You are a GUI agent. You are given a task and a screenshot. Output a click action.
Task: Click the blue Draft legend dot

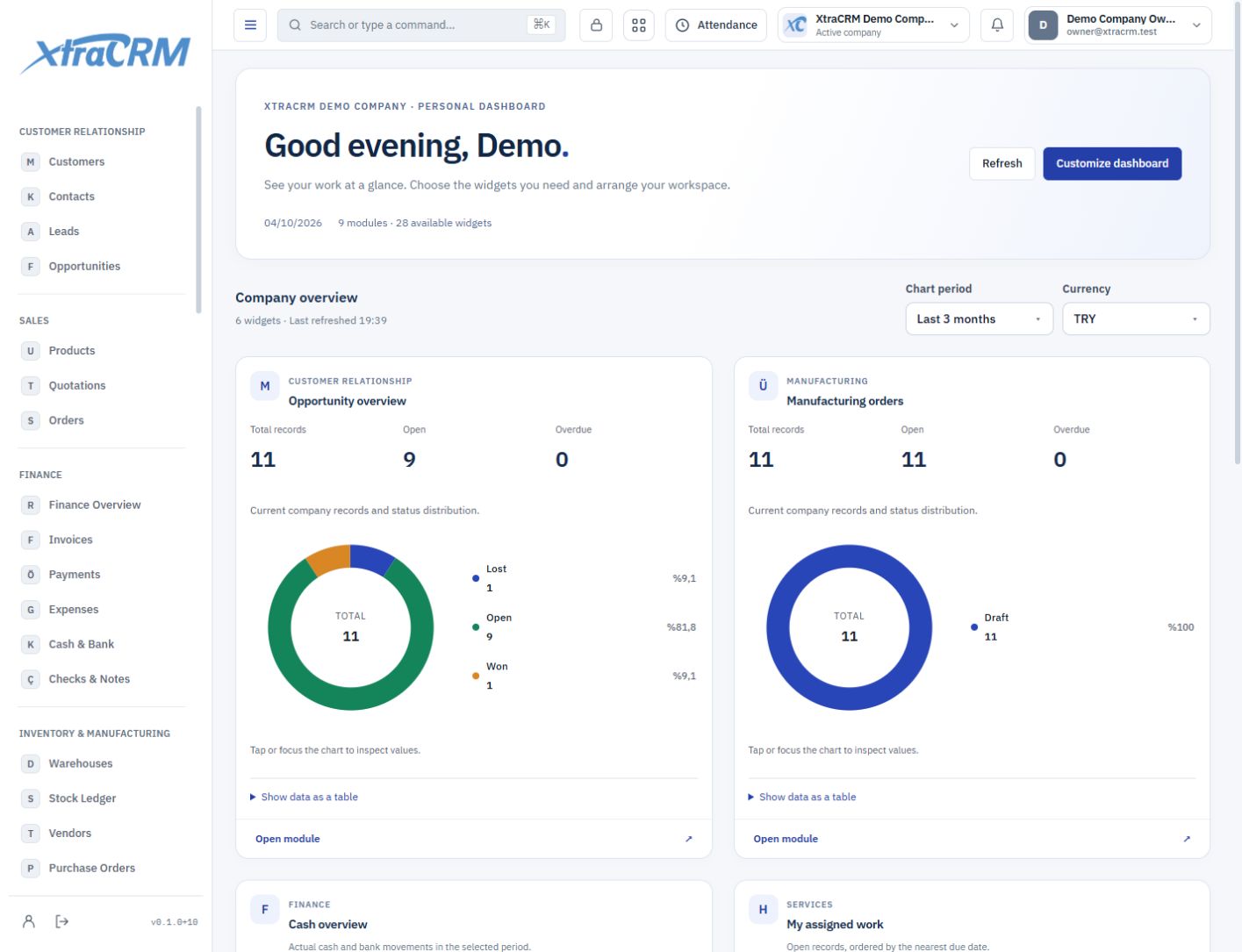pos(974,627)
